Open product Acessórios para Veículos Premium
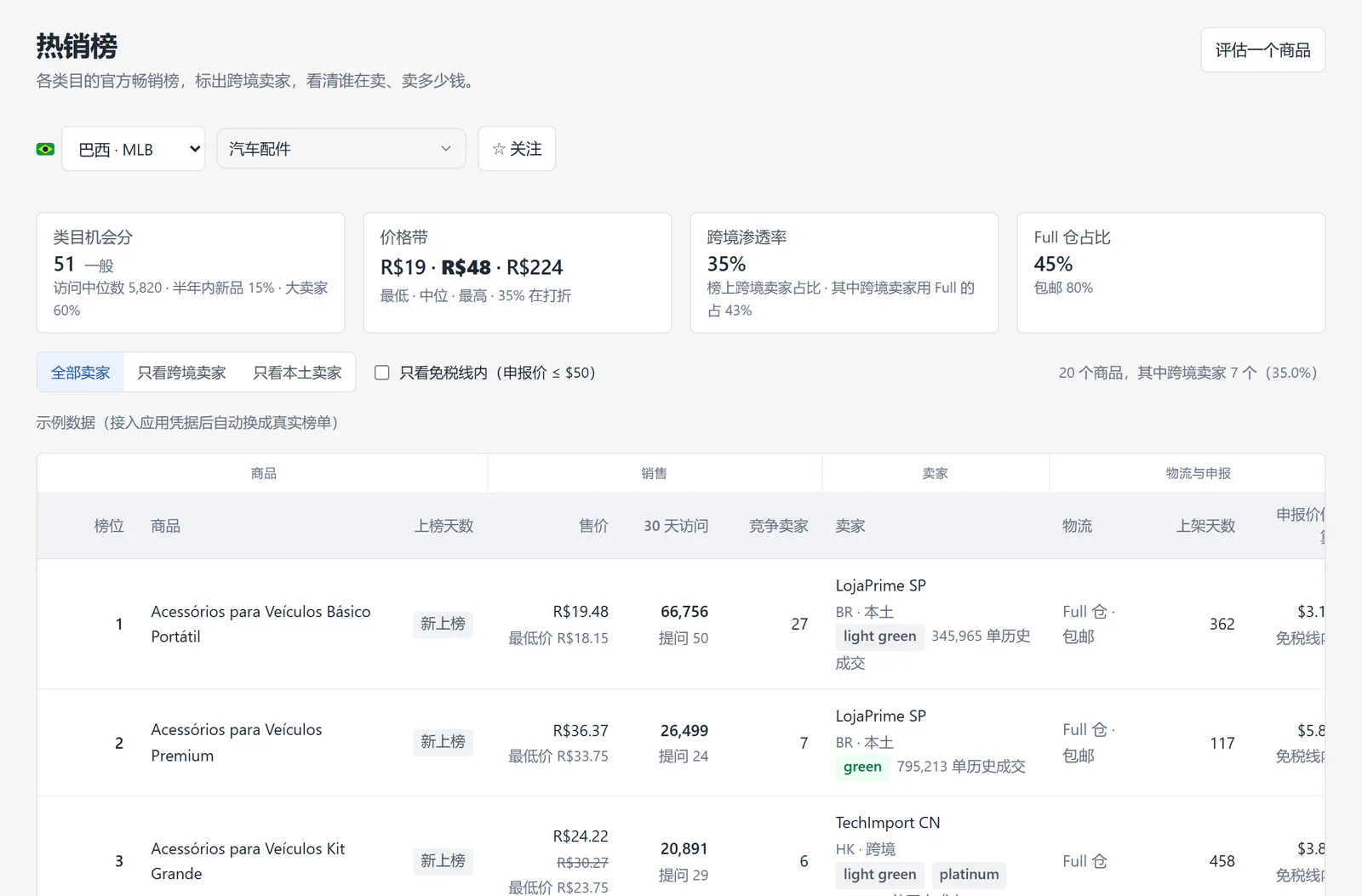 pyautogui.click(x=237, y=743)
